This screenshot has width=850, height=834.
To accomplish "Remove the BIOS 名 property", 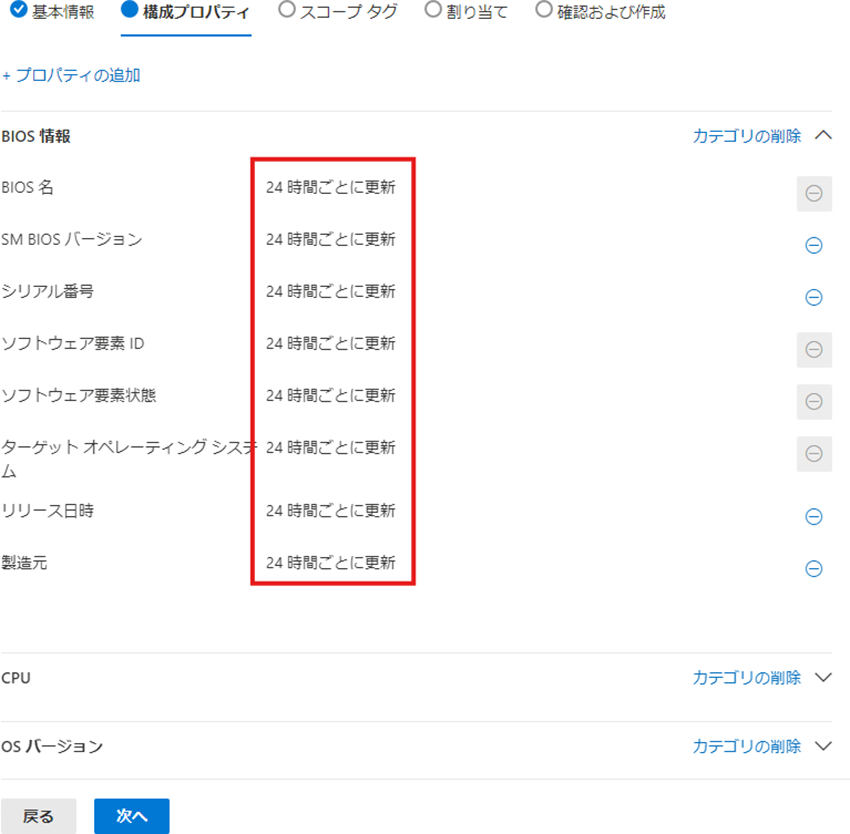I will pyautogui.click(x=814, y=193).
